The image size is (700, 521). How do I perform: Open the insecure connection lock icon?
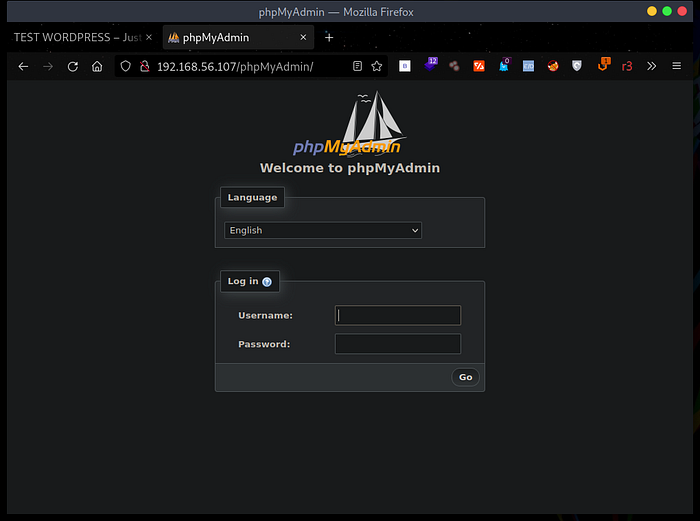point(144,66)
